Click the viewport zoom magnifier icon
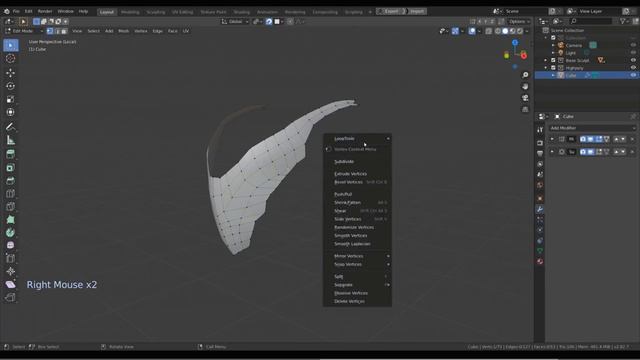The image size is (640, 360). click(x=525, y=75)
